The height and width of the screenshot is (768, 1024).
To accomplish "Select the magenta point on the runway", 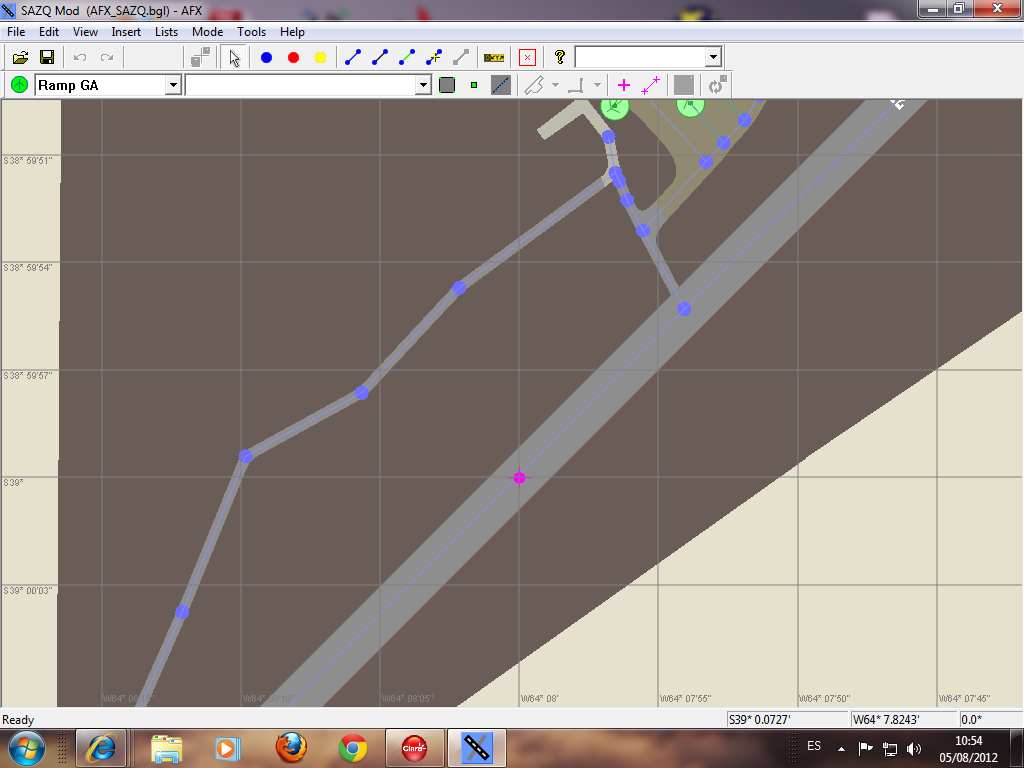I will [x=519, y=478].
